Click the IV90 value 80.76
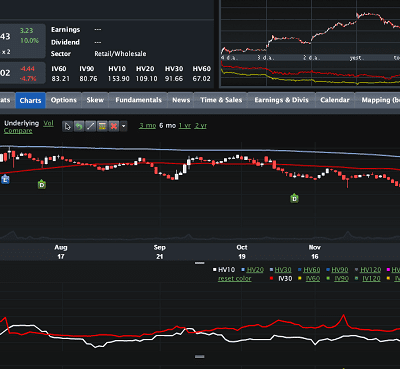The height and width of the screenshot is (369, 400). (88, 79)
